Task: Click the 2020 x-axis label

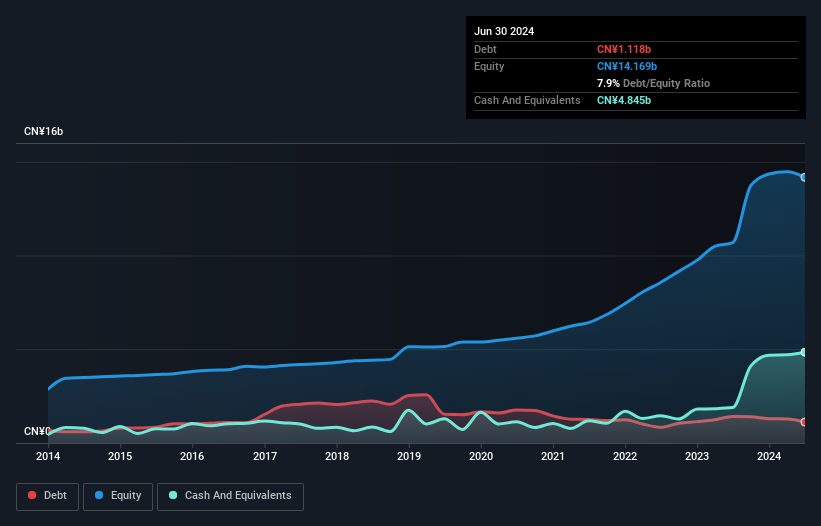Action: pos(481,456)
